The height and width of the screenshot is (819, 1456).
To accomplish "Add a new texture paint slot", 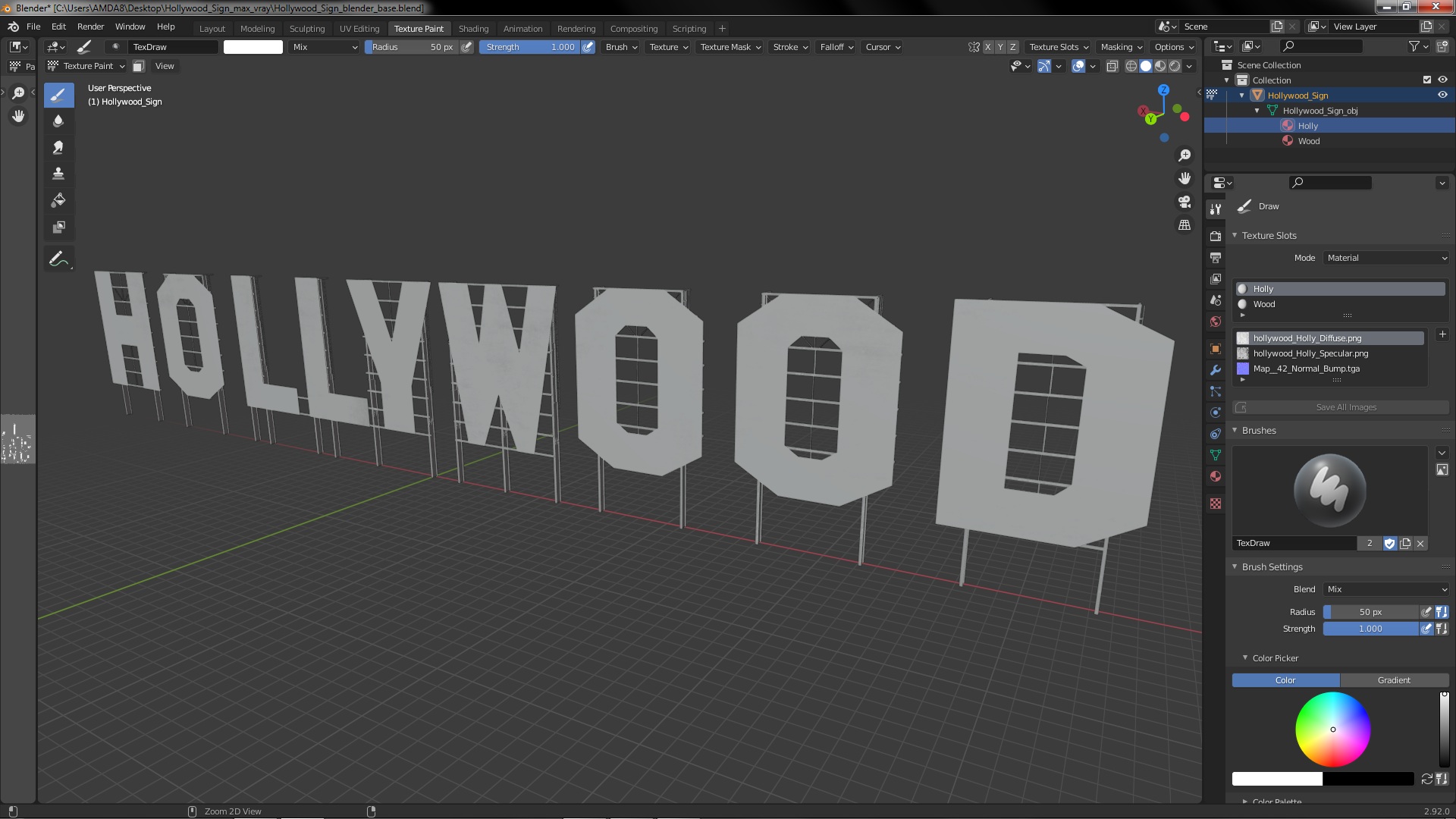I will [1442, 334].
